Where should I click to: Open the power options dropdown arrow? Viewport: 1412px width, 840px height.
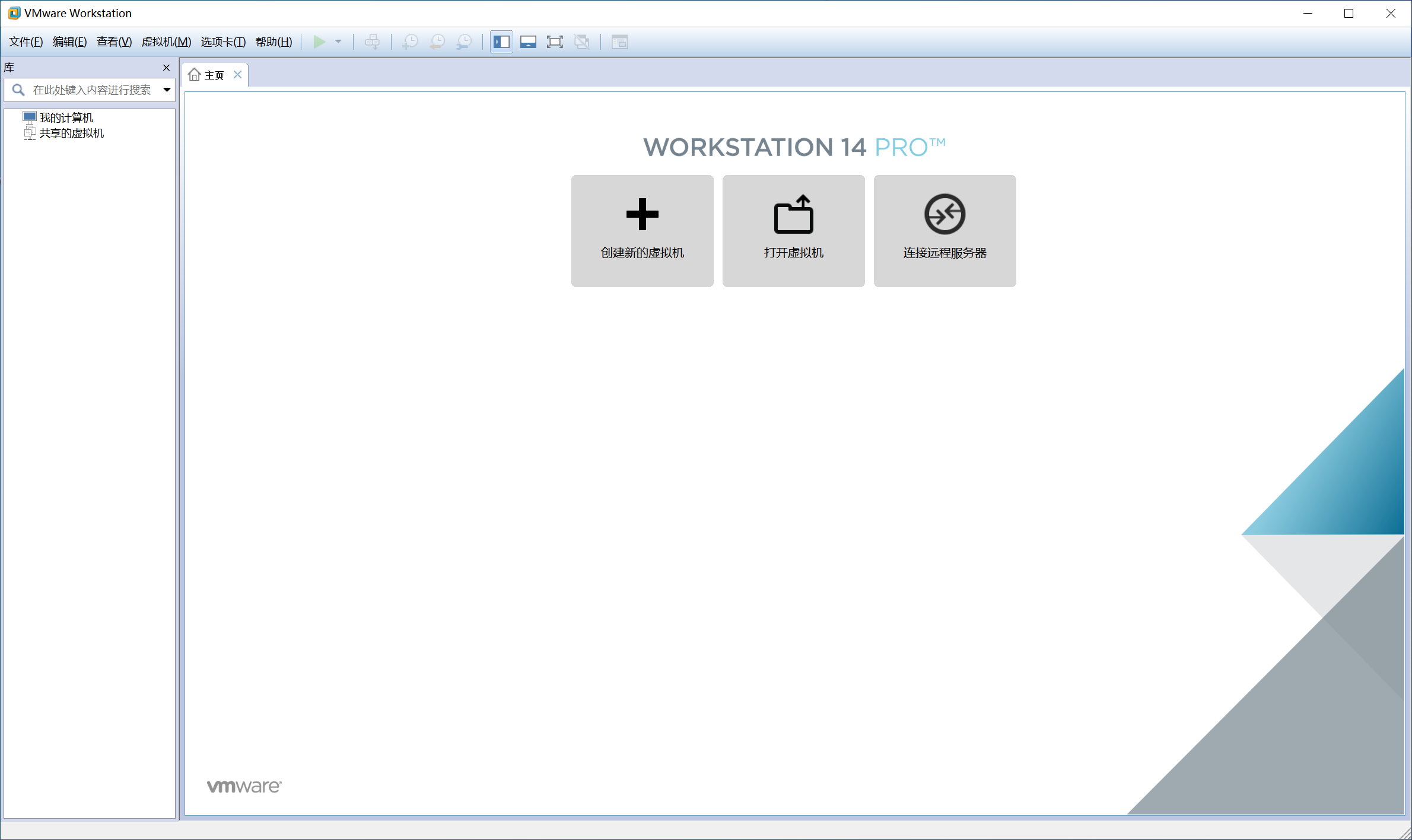pos(338,42)
